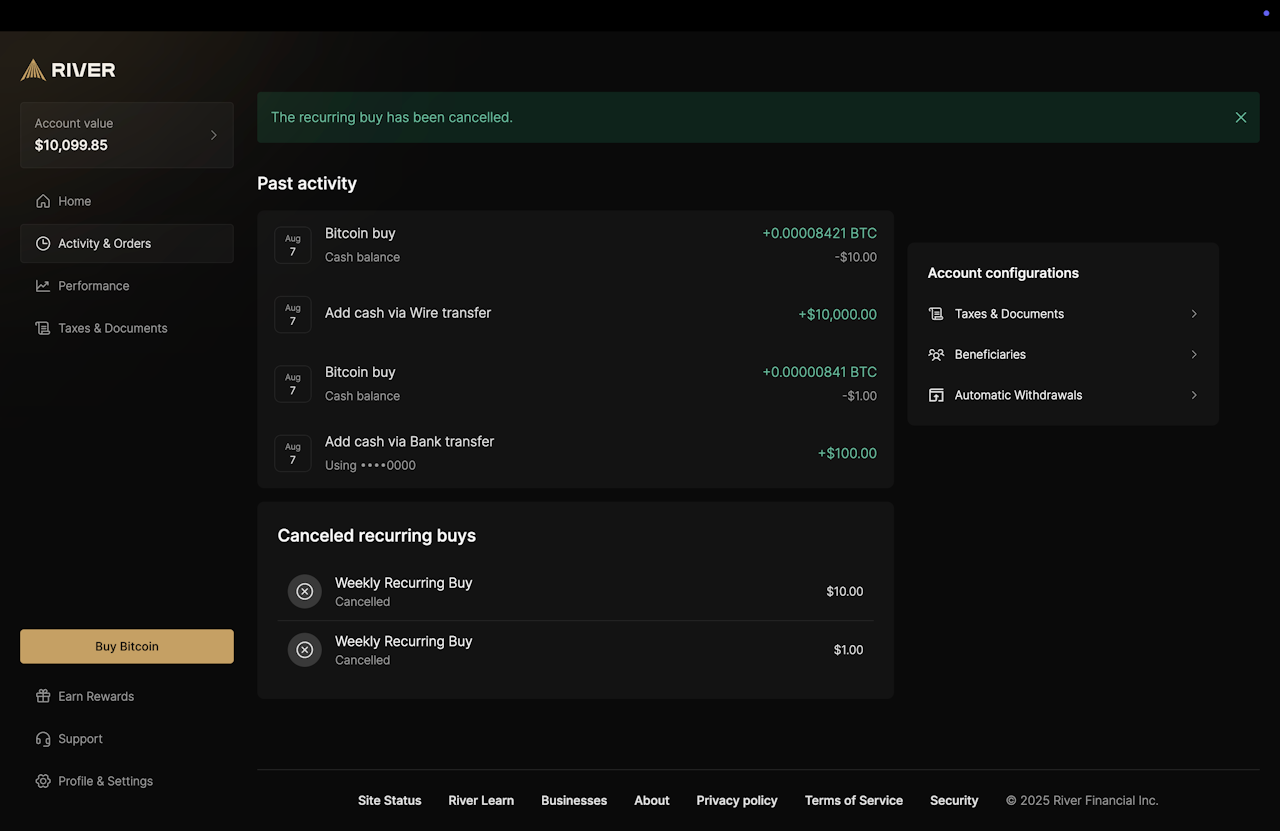
Task: Visit the Site Status footer link
Action: point(390,801)
